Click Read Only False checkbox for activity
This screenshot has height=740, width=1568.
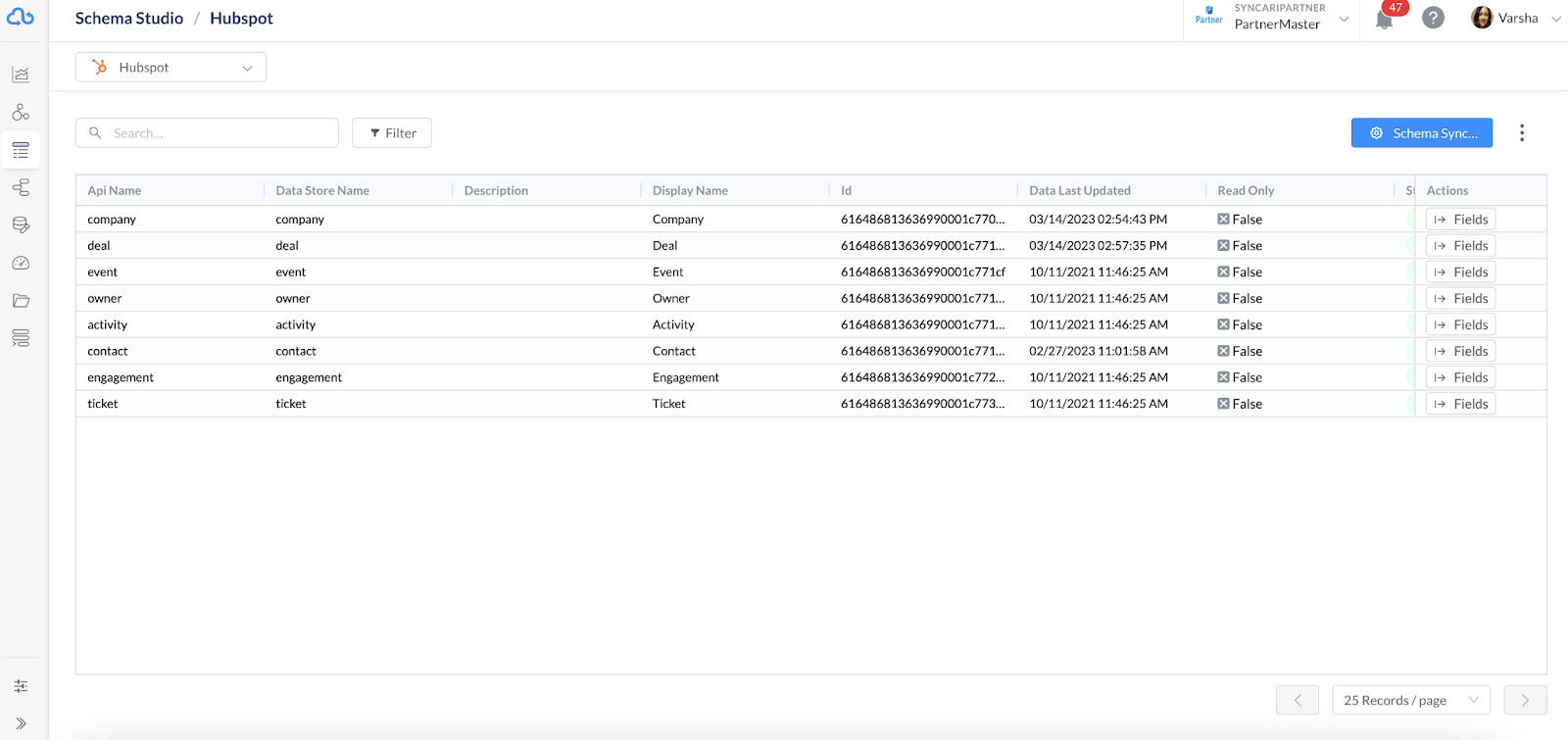1223,325
